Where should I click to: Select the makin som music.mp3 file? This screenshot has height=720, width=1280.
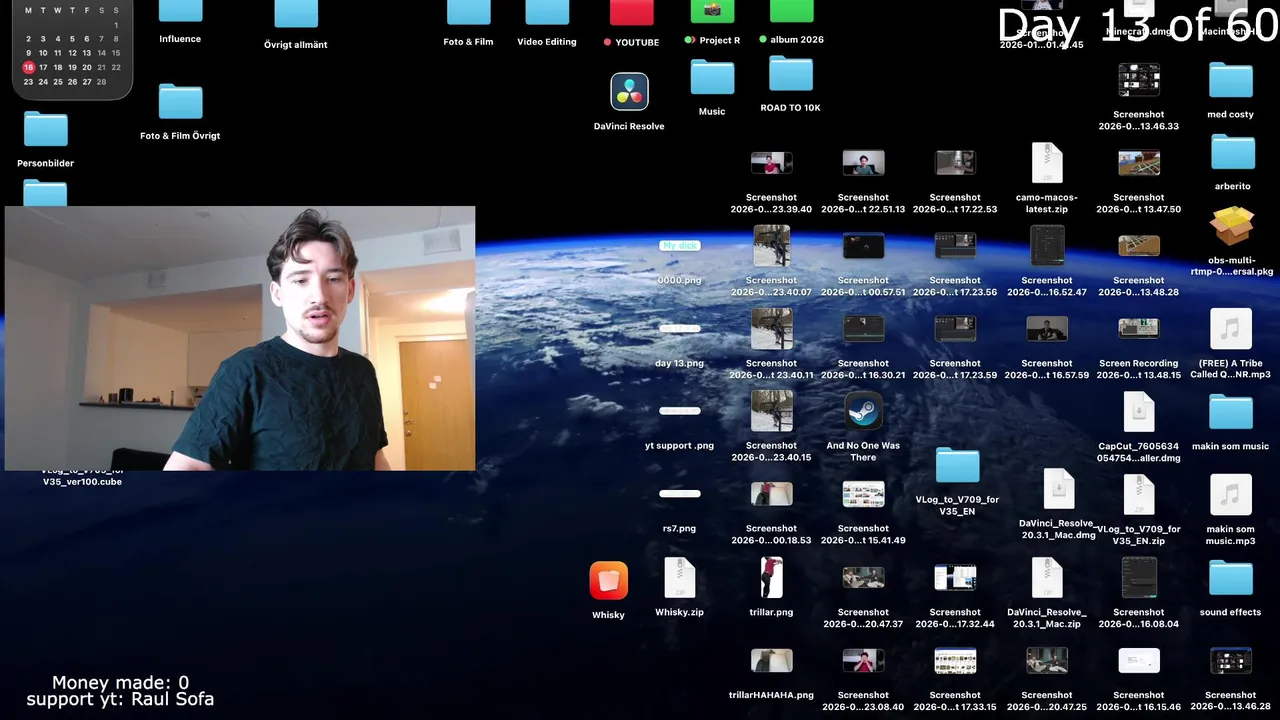(x=1231, y=495)
